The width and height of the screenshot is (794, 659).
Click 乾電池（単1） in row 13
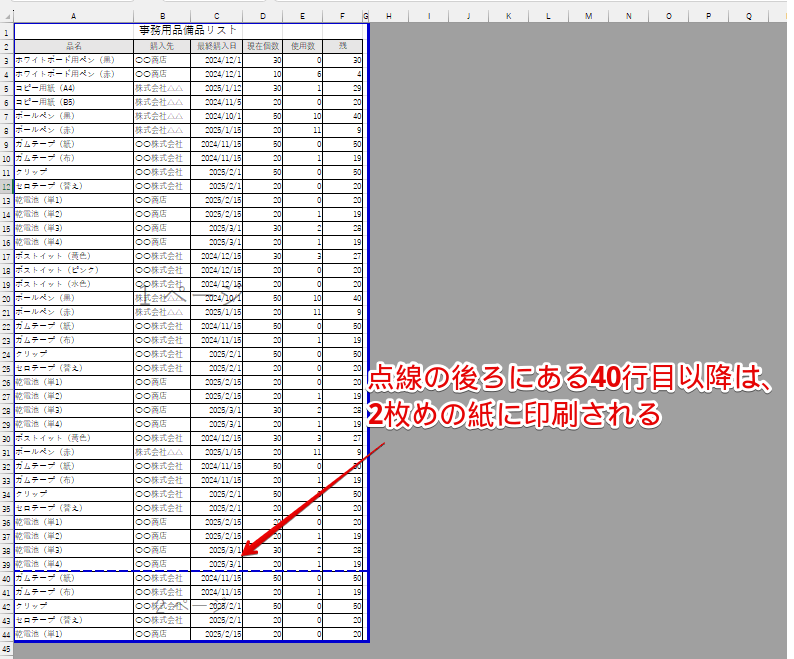tap(74, 200)
